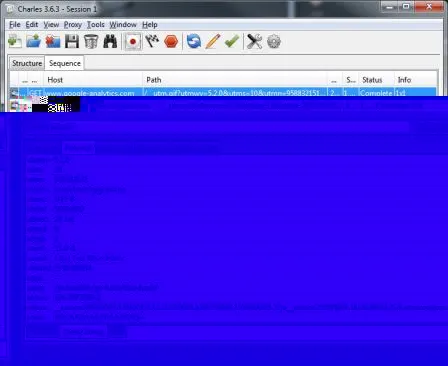Screen dimensions: 448x366
Task: Toggle throttling with the checkered flag icon
Action: (152, 41)
